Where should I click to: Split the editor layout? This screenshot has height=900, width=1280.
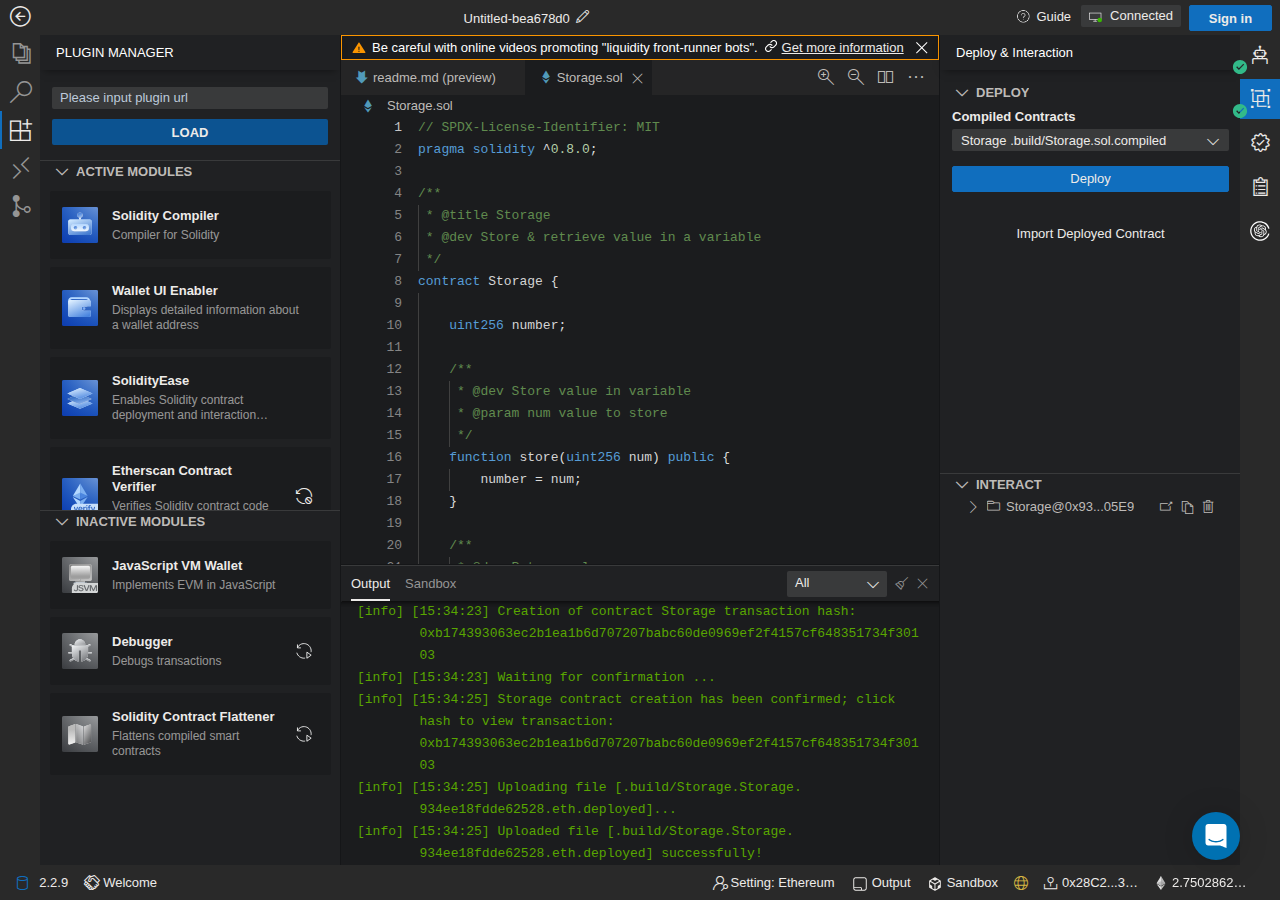pyautogui.click(x=886, y=77)
